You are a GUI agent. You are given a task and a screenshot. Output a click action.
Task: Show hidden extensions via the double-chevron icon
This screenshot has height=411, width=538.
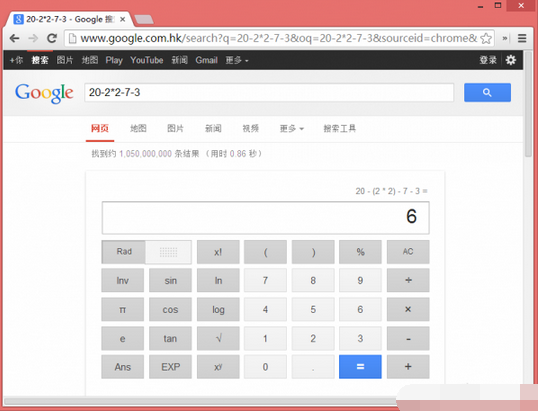click(505, 38)
